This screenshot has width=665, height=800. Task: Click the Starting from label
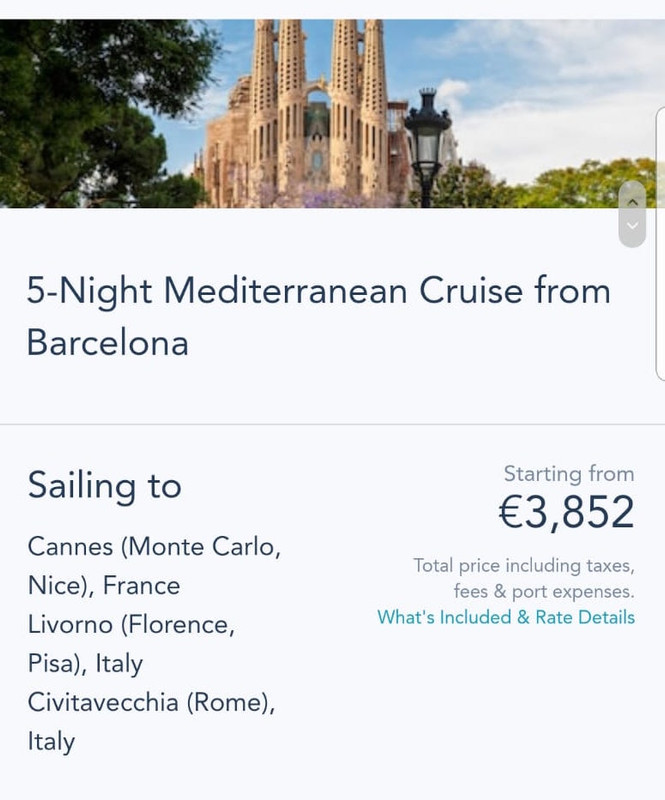[x=568, y=473]
